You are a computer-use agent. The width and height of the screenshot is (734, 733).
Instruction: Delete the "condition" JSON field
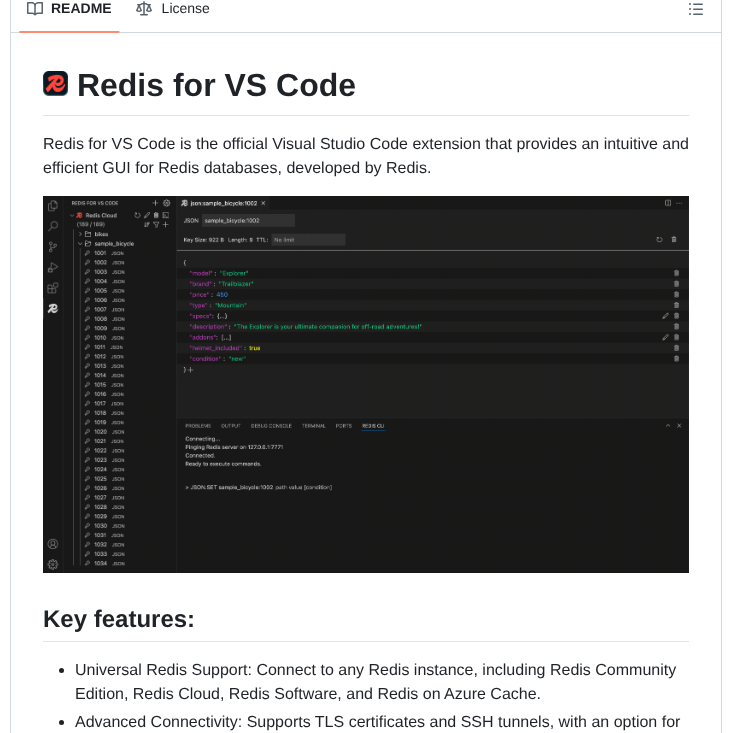(676, 359)
